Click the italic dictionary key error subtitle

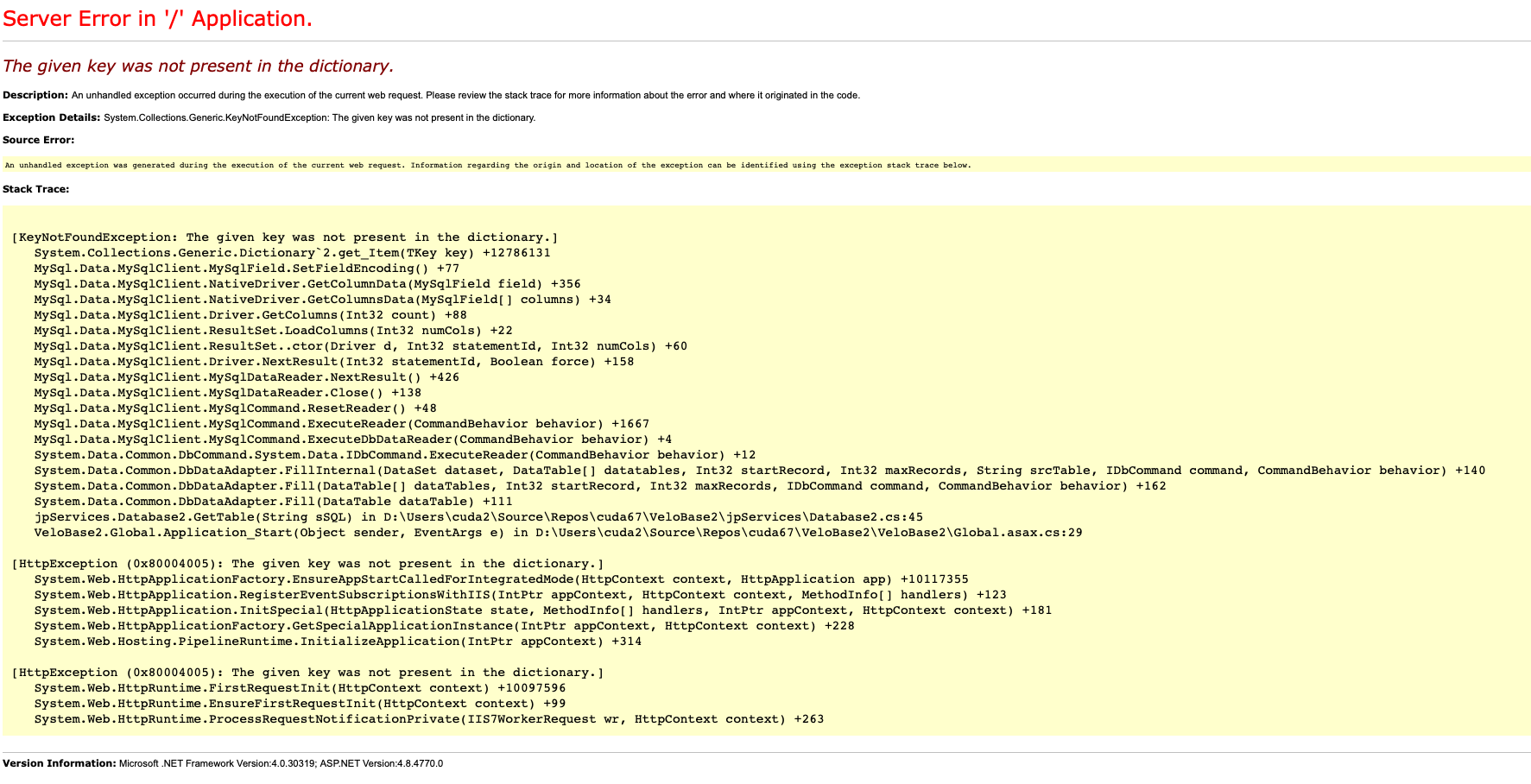pyautogui.click(x=198, y=66)
